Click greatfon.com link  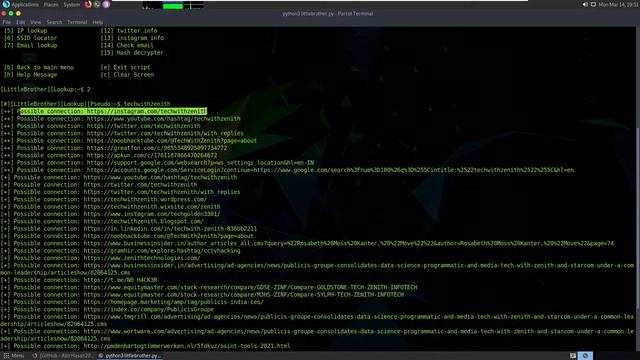tap(157, 148)
